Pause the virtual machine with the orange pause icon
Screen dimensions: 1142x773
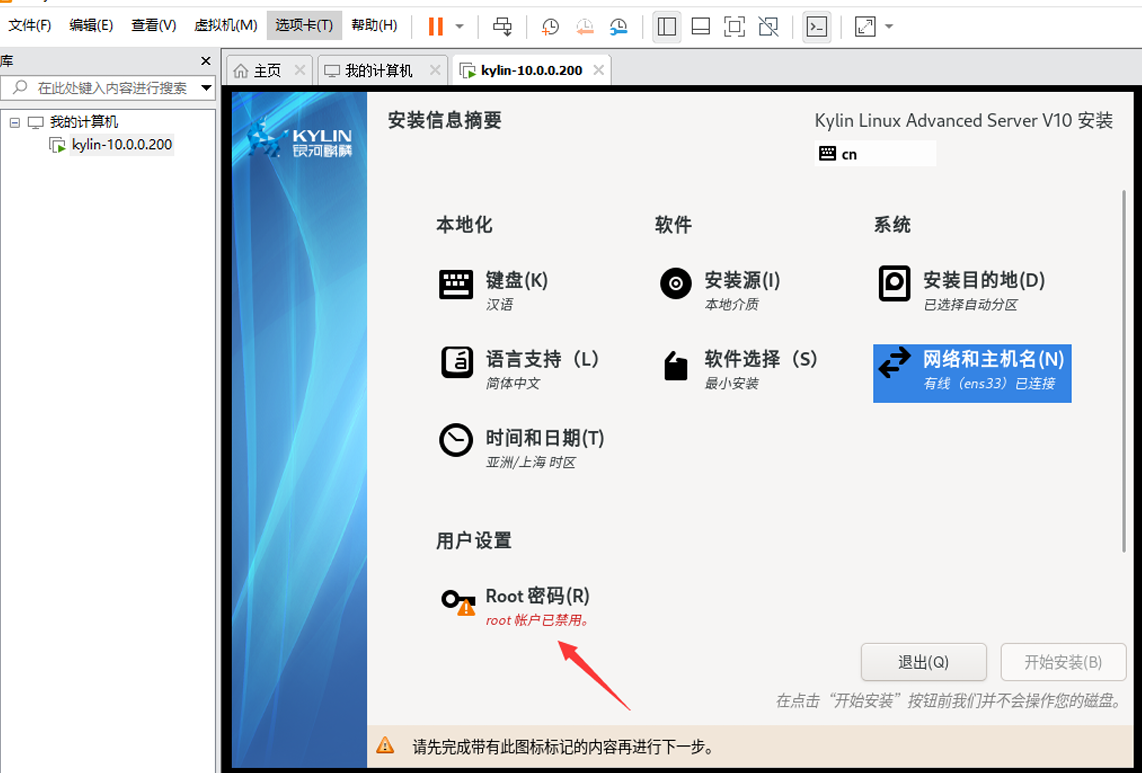pos(436,27)
